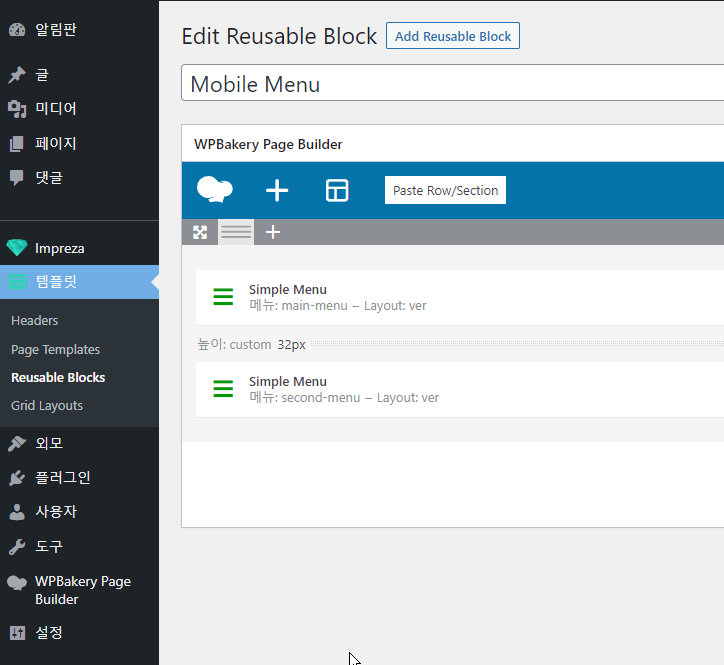724x665 pixels.
Task: Click the media library icon
Action: coord(17,109)
